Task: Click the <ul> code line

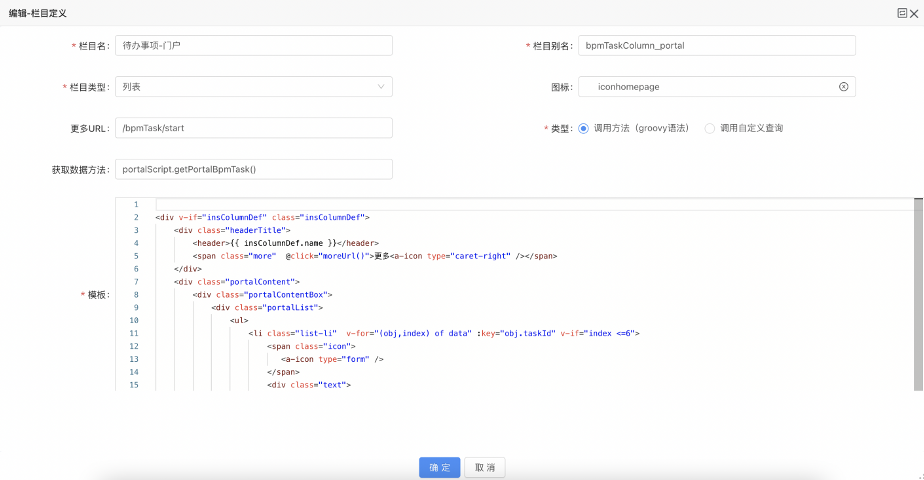Action: point(239,321)
